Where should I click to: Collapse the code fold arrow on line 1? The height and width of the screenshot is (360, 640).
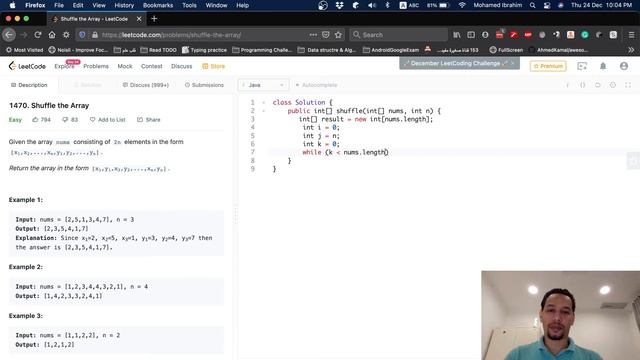(x=264, y=102)
